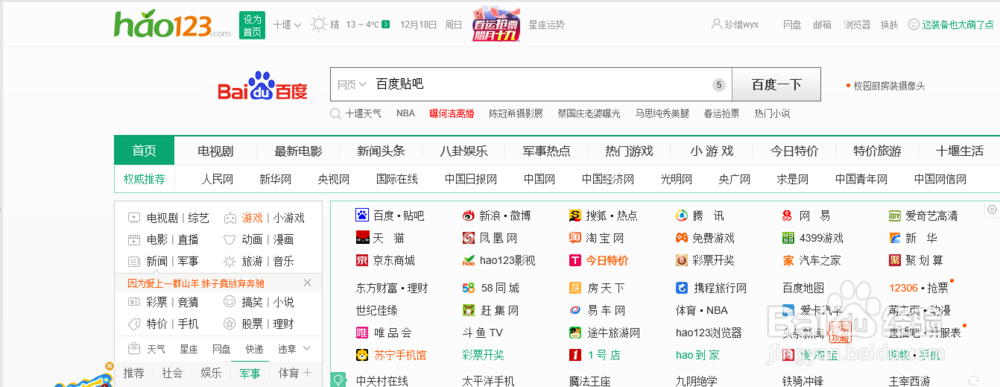1000x387 pixels.
Task: Click the 苏宁手机馆 lion icon
Action: 362,355
